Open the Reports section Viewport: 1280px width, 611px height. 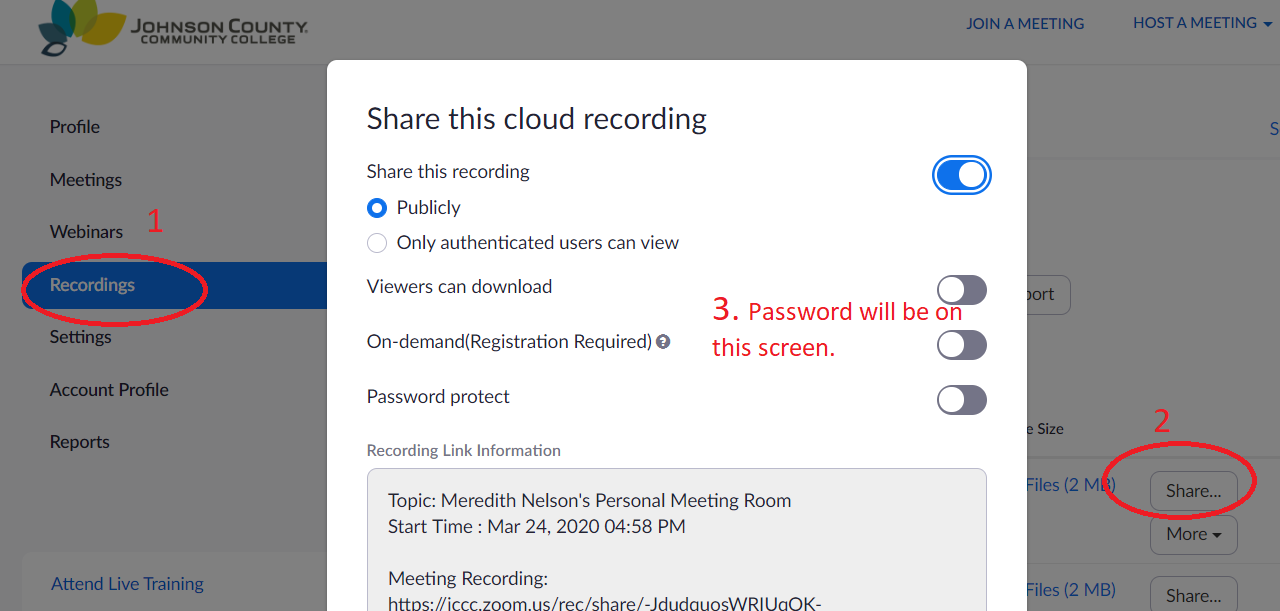[x=79, y=441]
